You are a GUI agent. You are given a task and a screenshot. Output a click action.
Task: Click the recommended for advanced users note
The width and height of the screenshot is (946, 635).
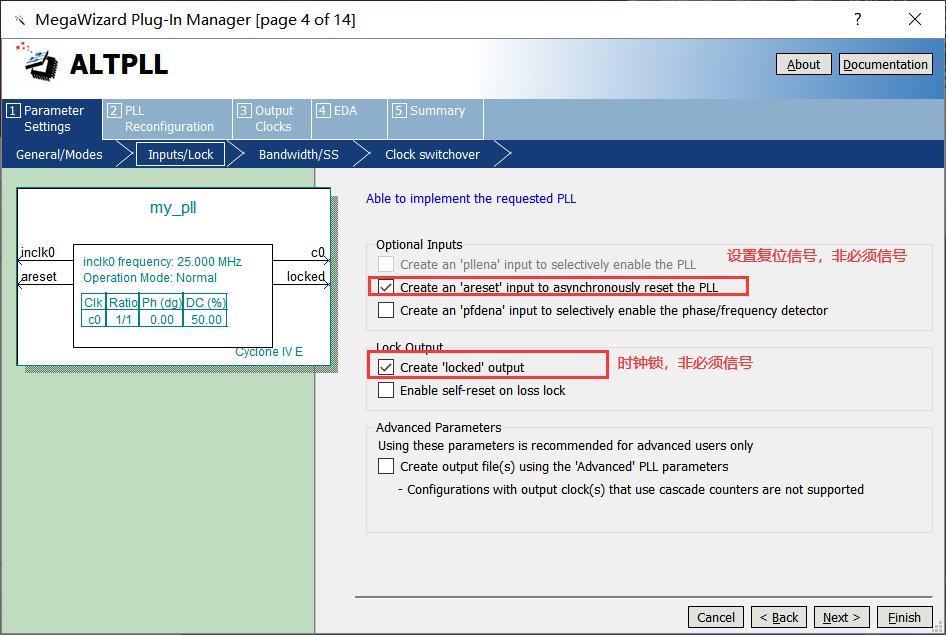[x=565, y=446]
